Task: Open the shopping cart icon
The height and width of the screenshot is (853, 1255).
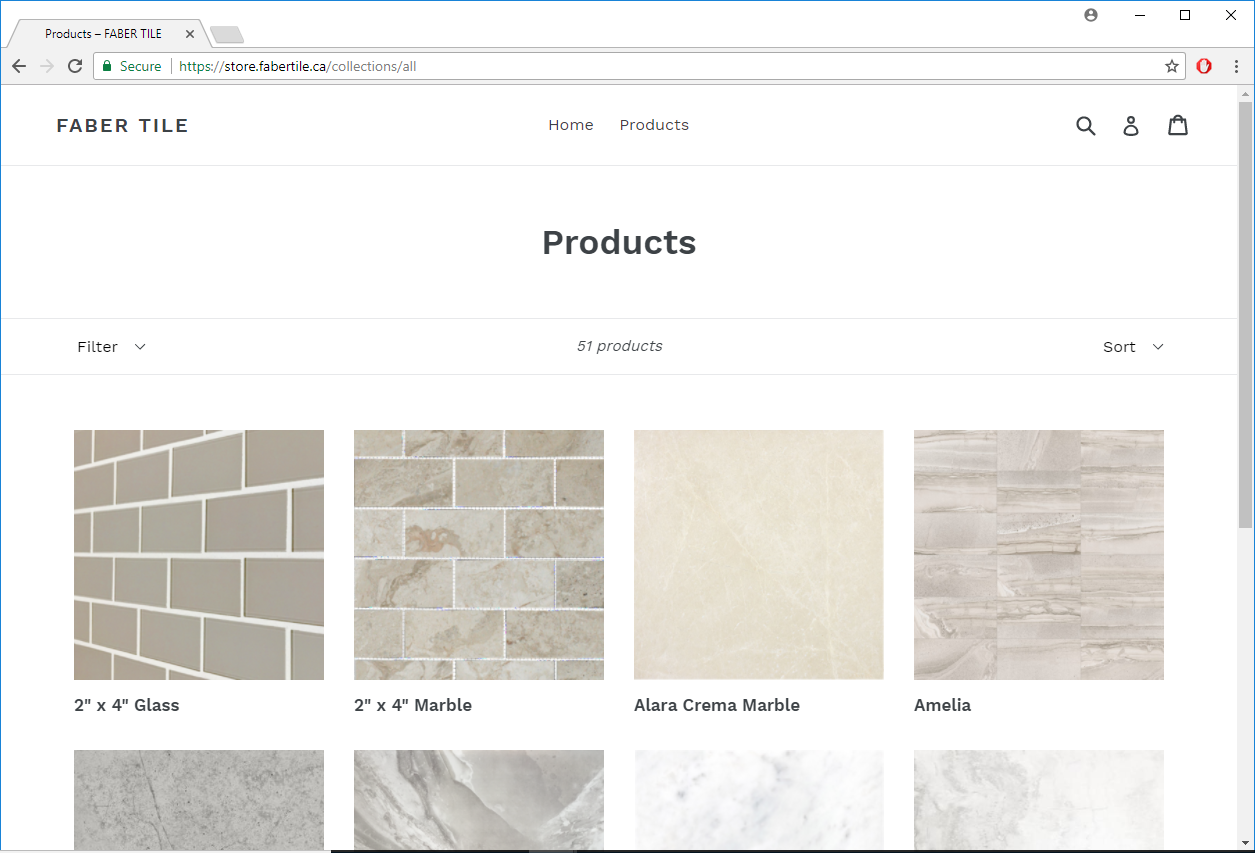Action: [1178, 125]
